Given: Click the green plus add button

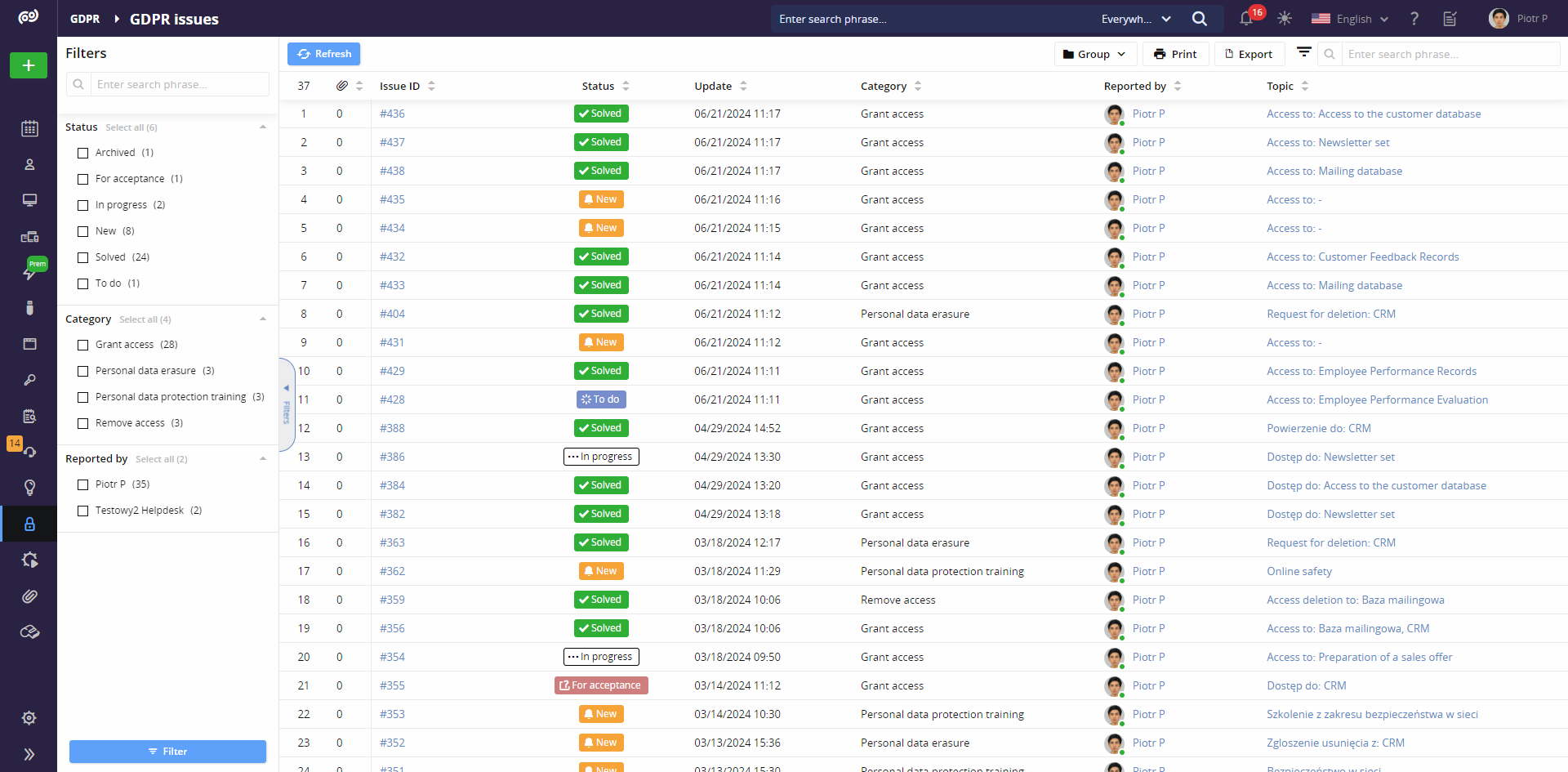Looking at the screenshot, I should pyautogui.click(x=29, y=65).
